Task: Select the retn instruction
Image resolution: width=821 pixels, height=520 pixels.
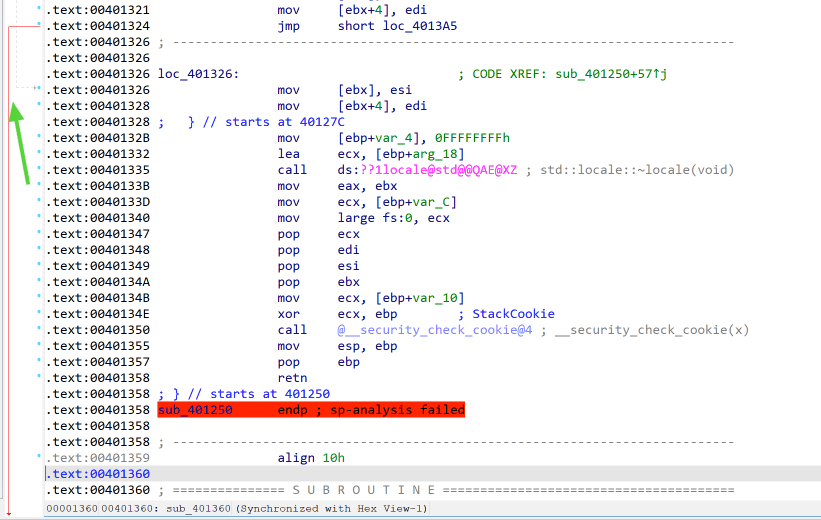Action: pyautogui.click(x=293, y=378)
